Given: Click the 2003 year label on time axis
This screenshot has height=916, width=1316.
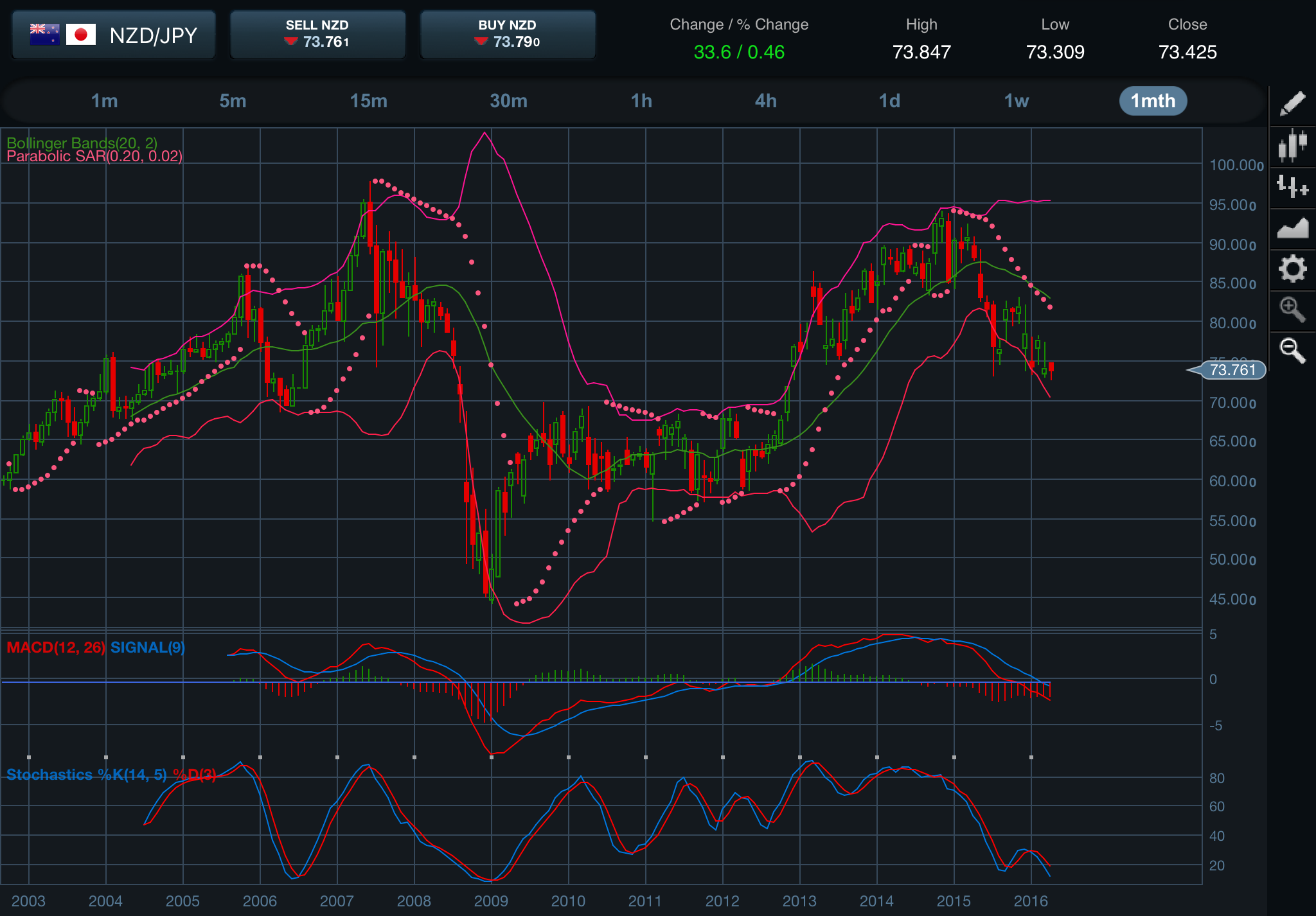Looking at the screenshot, I should click(x=28, y=901).
